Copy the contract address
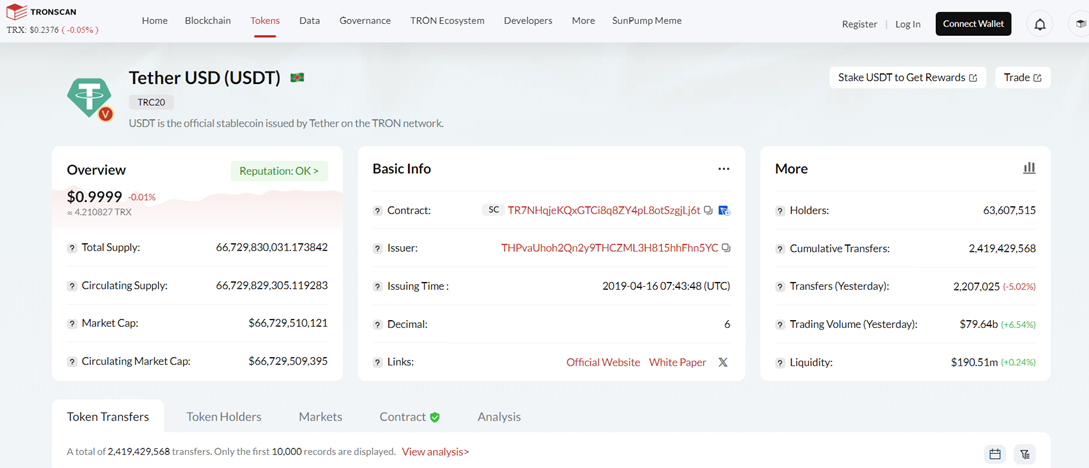1089x468 pixels. click(x=708, y=210)
